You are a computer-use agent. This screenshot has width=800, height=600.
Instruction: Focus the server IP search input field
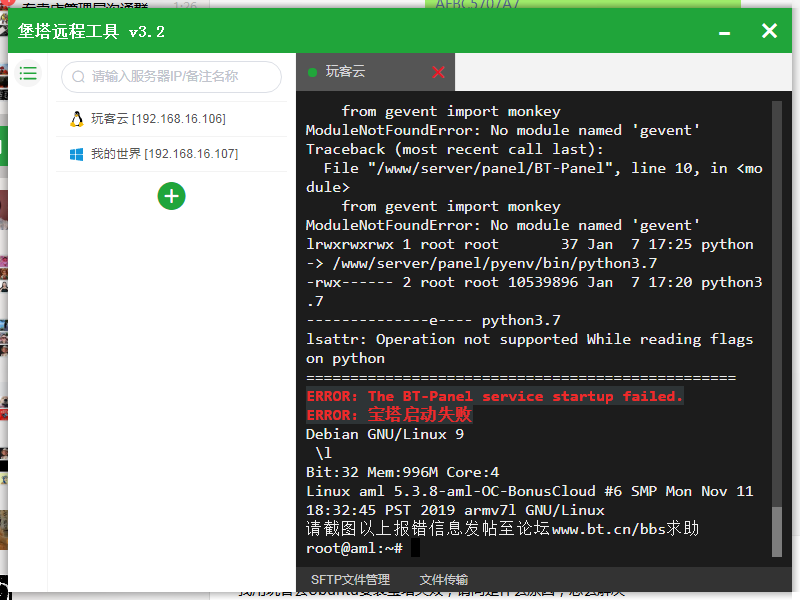171,77
